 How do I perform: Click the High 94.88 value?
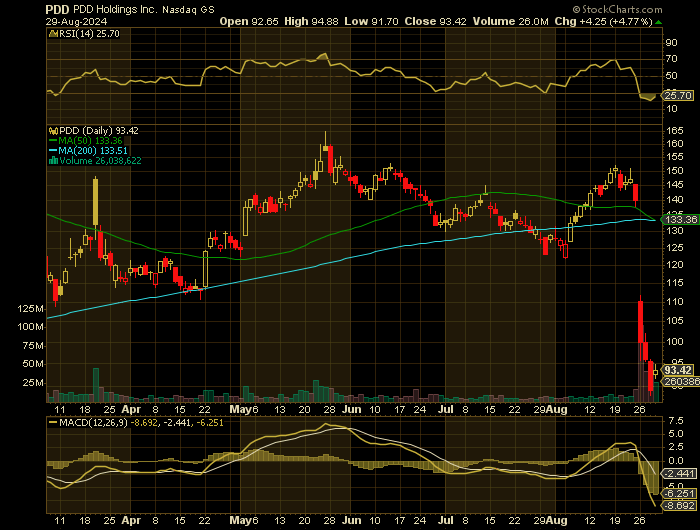tap(311, 21)
